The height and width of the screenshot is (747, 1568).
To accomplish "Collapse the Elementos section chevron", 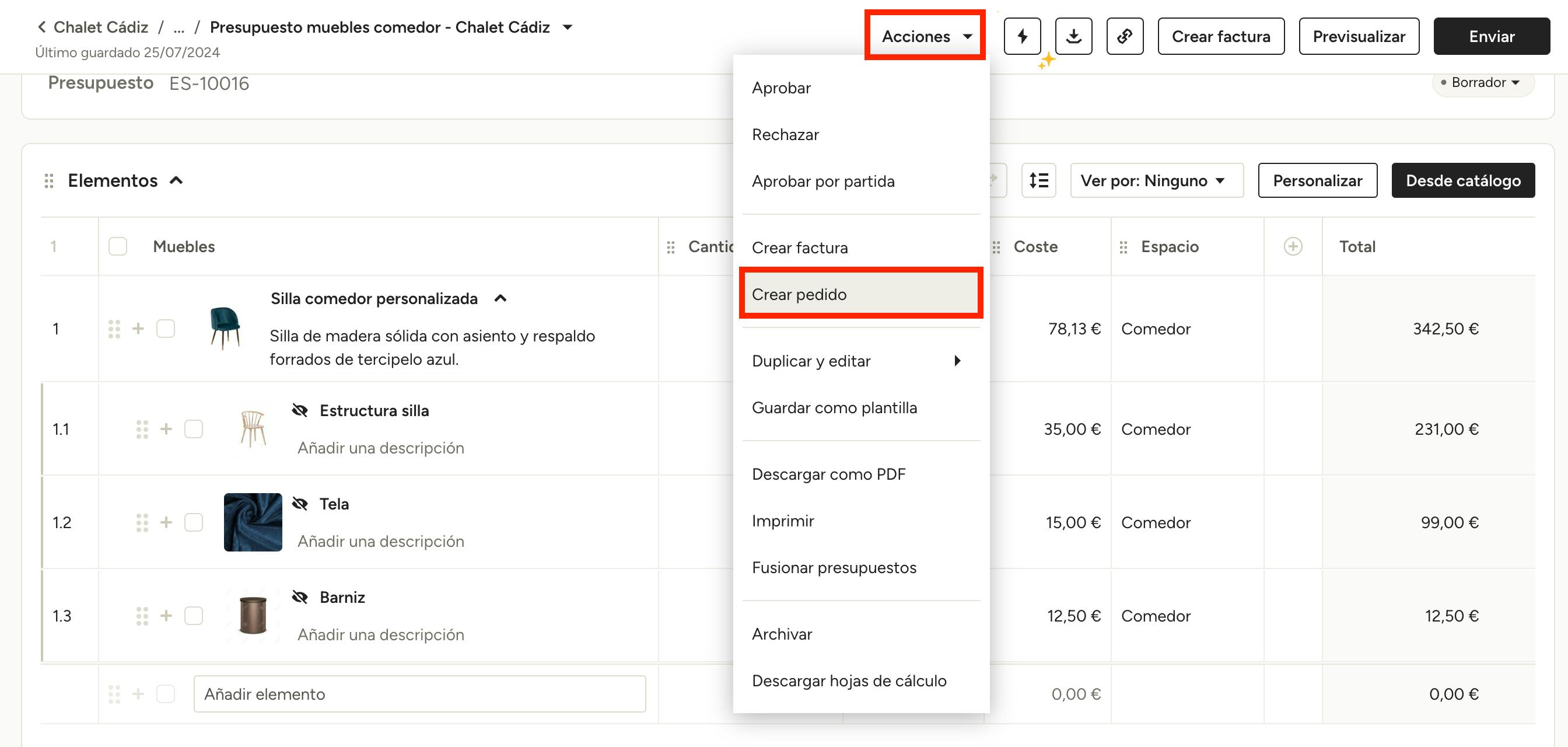I will coord(177,180).
